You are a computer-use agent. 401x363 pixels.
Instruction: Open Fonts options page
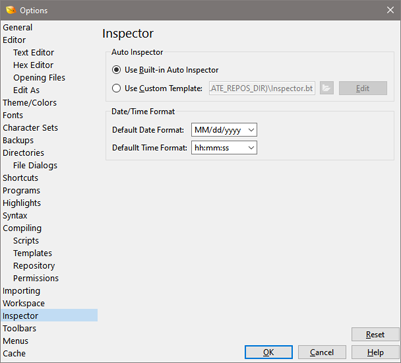13,115
